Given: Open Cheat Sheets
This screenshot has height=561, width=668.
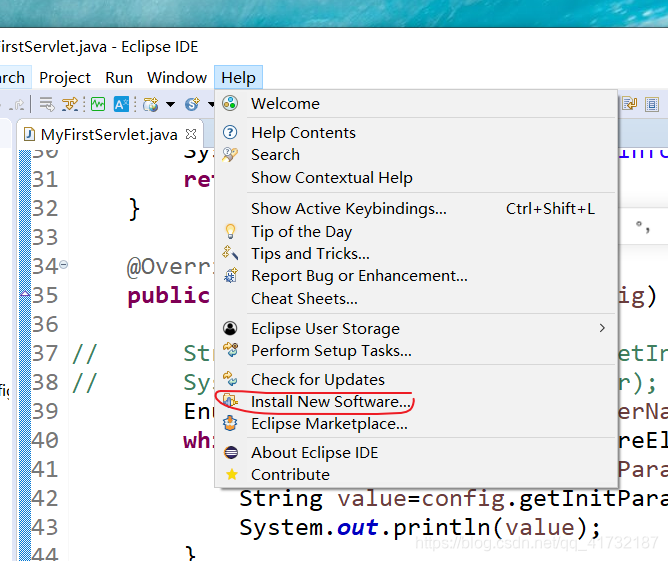Looking at the screenshot, I should click(415, 299).
